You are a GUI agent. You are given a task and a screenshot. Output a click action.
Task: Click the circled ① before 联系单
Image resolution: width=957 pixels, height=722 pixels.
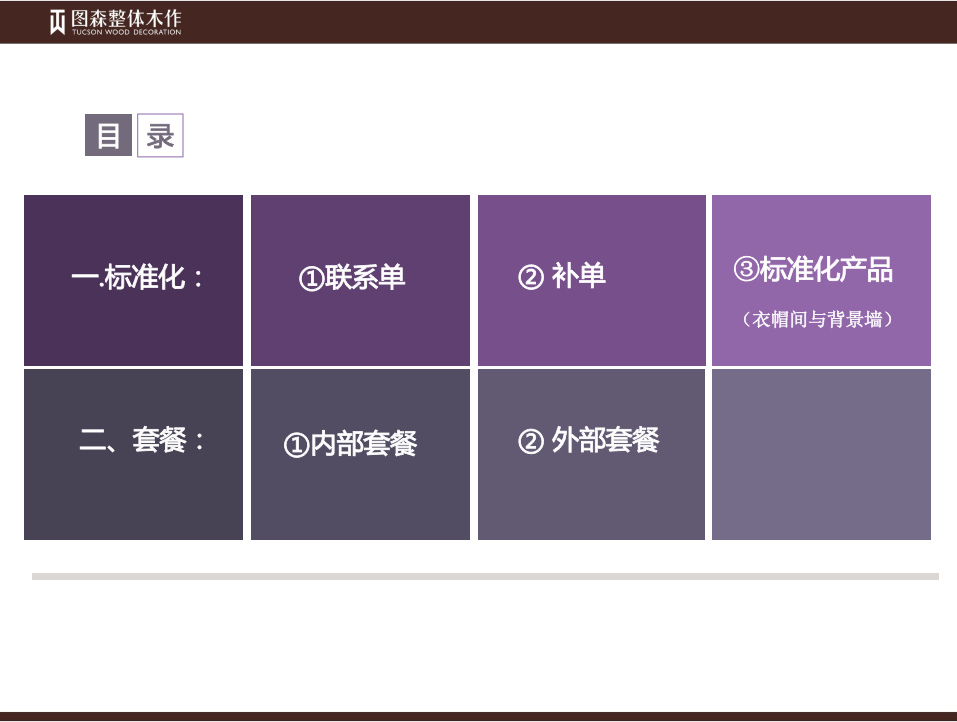pos(310,279)
